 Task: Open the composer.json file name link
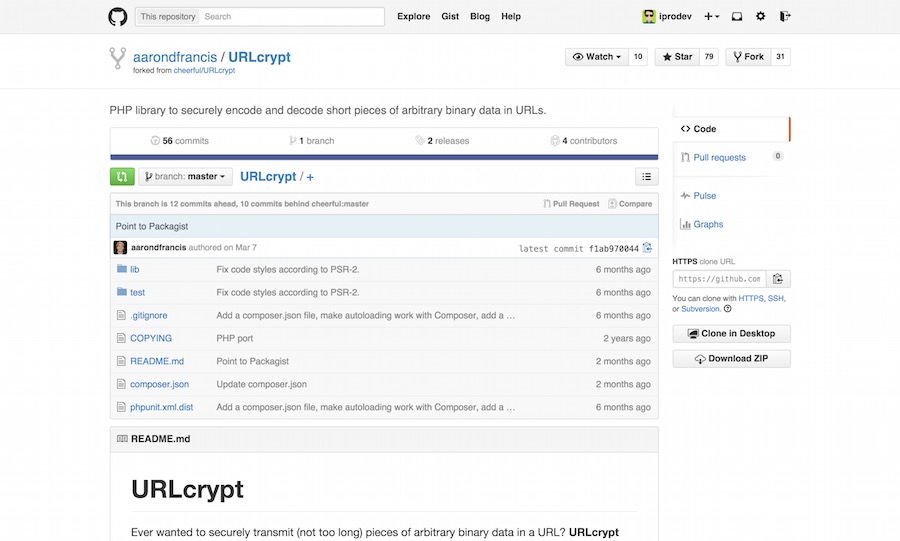(160, 384)
